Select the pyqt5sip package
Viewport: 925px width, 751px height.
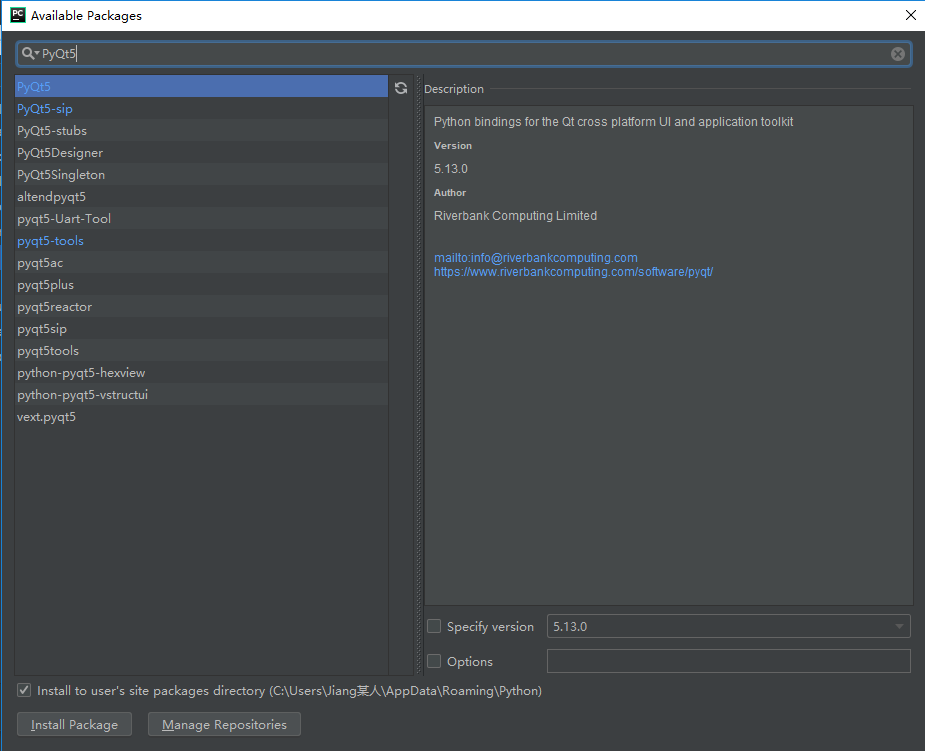pos(201,329)
